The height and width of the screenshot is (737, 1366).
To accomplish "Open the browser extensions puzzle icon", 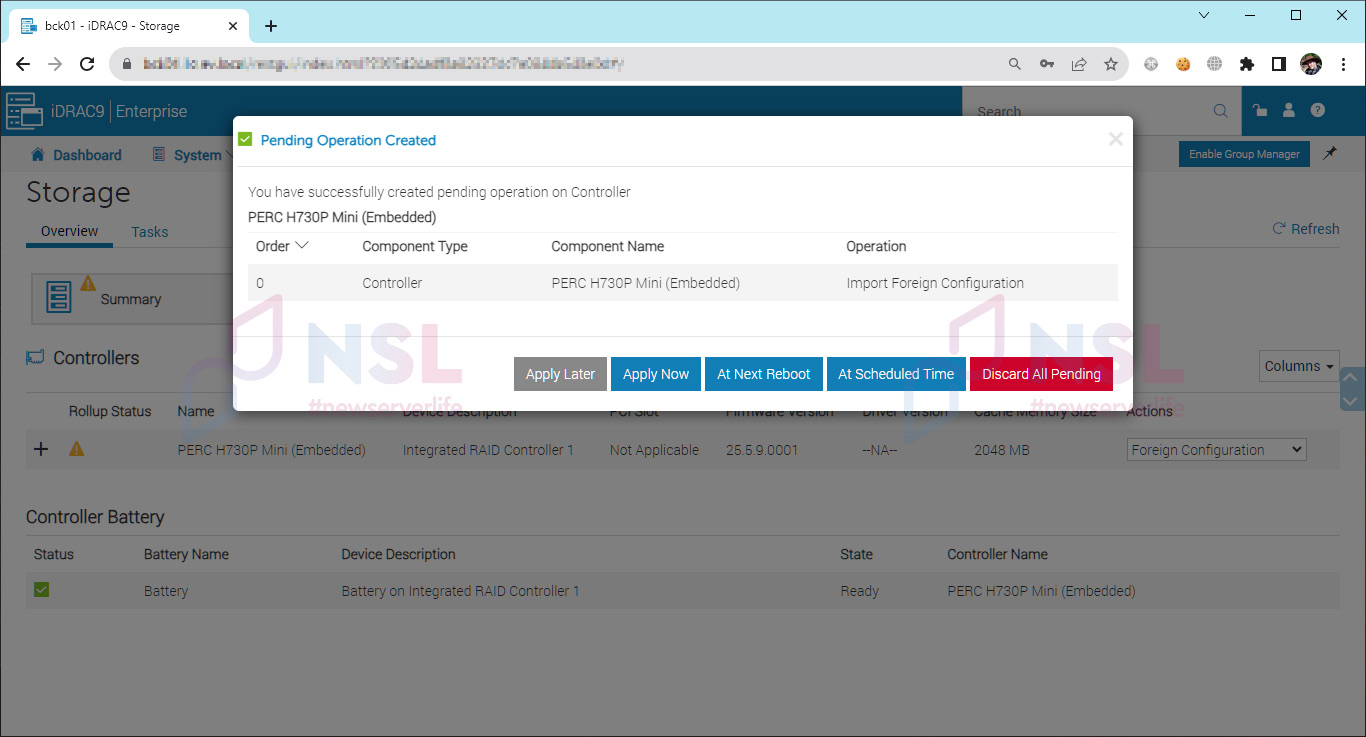I will coord(1246,64).
